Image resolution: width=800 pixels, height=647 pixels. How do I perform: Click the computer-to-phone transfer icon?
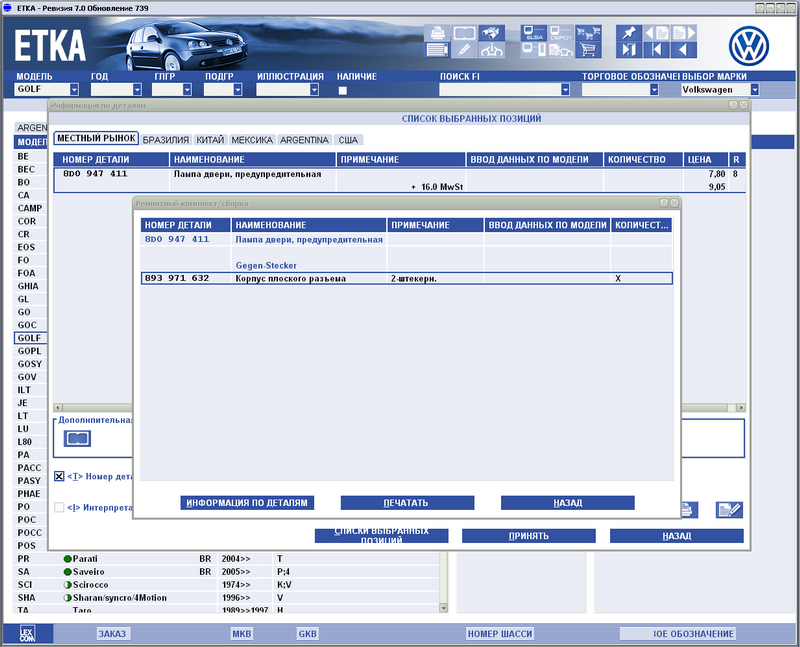tap(534, 50)
